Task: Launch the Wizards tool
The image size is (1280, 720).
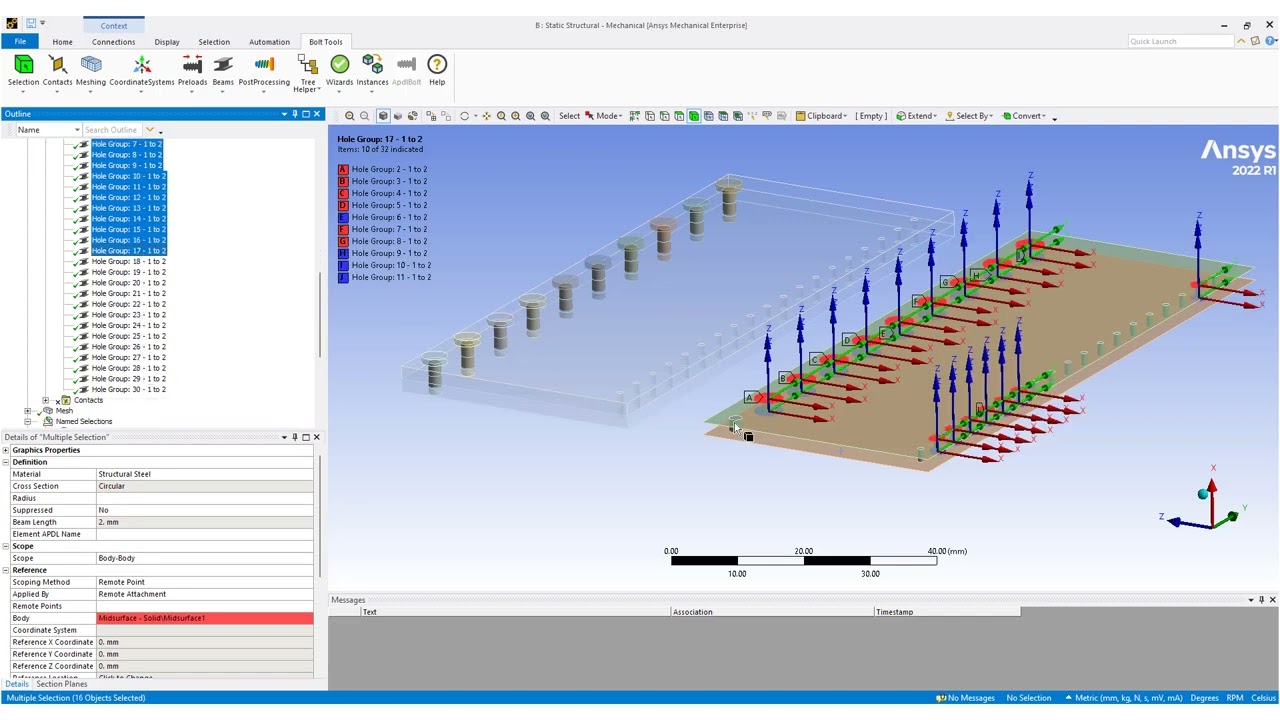Action: pyautogui.click(x=339, y=71)
